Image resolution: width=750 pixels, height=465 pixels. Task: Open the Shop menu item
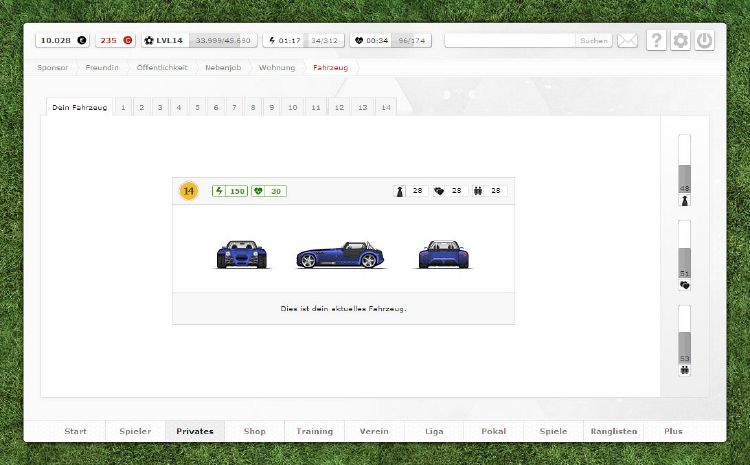click(x=254, y=431)
